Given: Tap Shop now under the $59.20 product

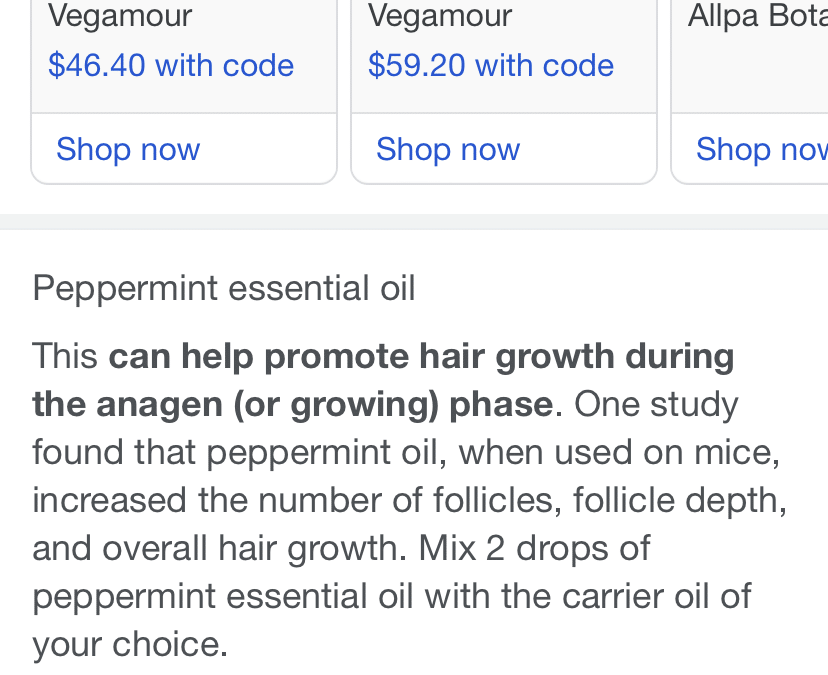Looking at the screenshot, I should pos(448,149).
